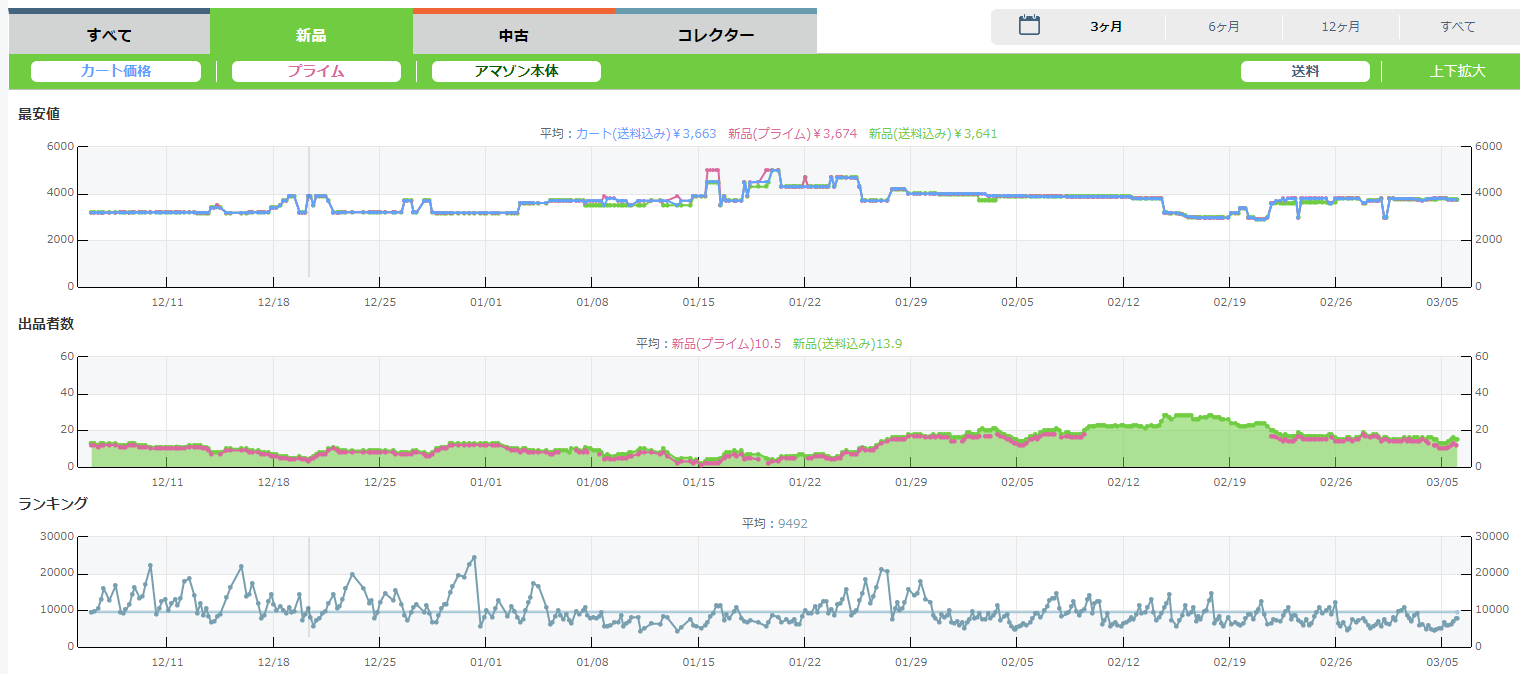Show the すべて period in range selector

tap(1457, 27)
